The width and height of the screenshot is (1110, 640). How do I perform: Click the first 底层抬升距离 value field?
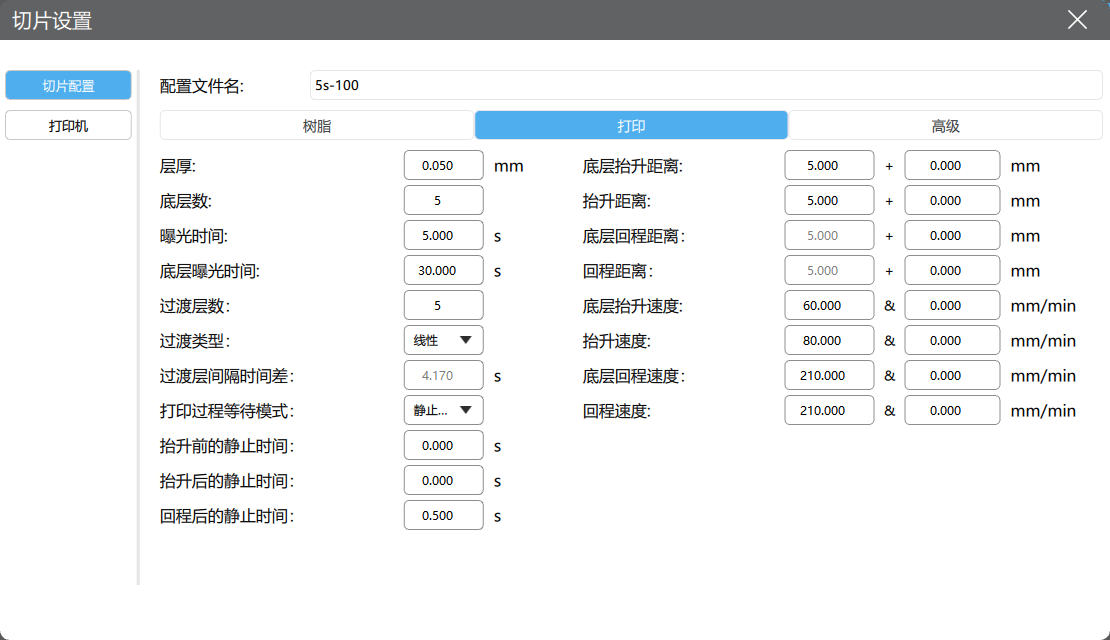tap(829, 166)
